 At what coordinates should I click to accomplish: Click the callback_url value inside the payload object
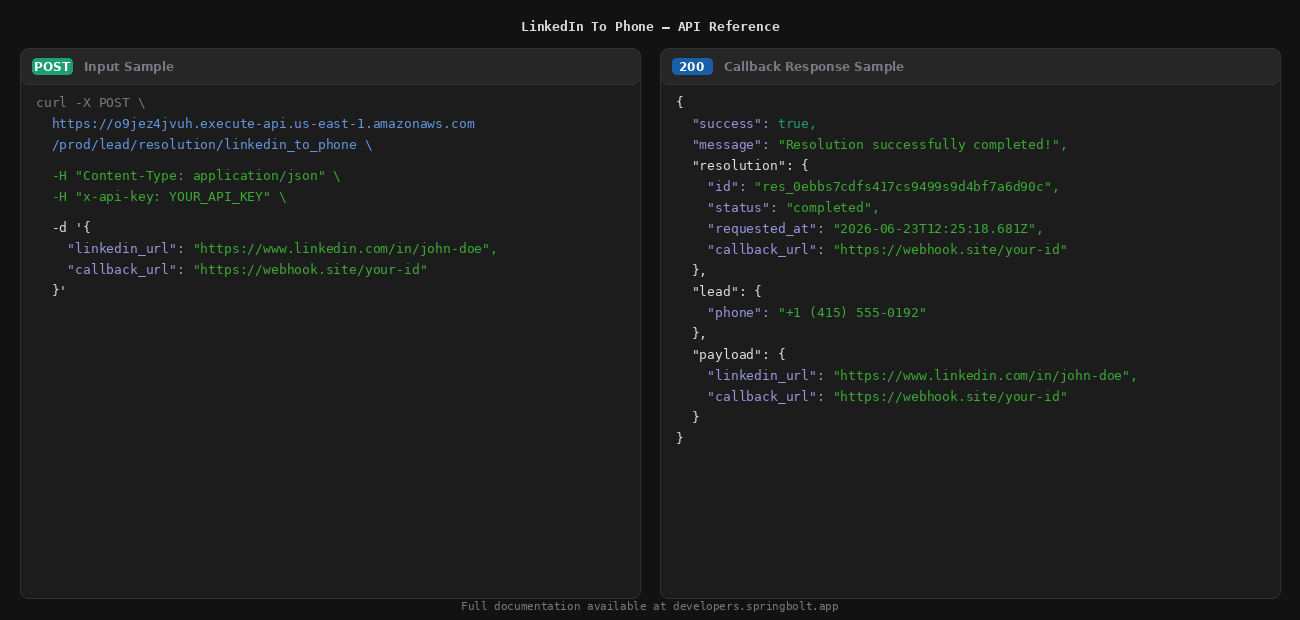tap(950, 397)
